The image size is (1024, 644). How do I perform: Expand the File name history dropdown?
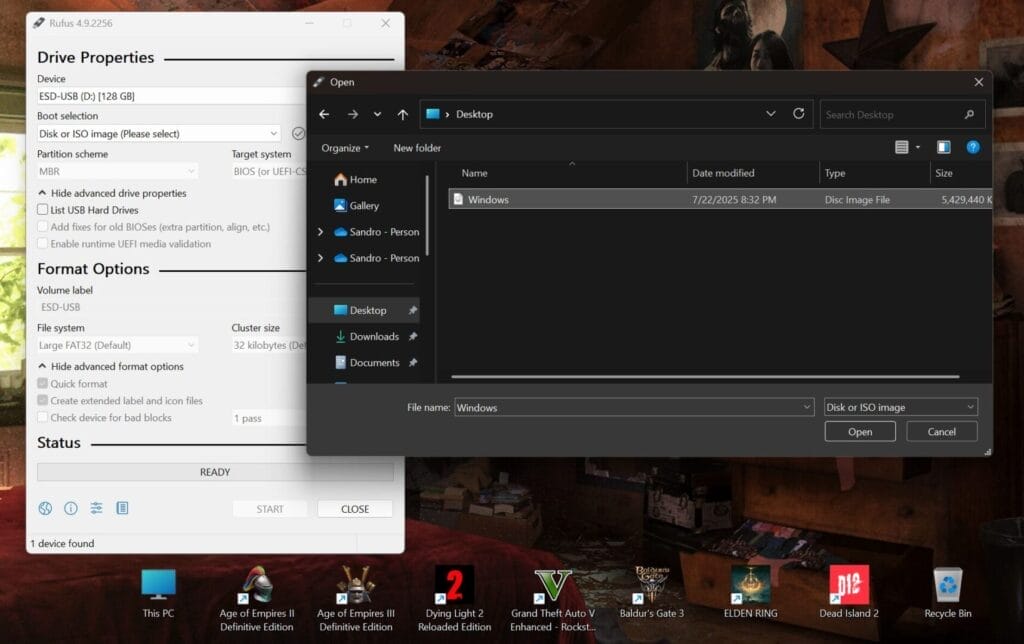[807, 407]
